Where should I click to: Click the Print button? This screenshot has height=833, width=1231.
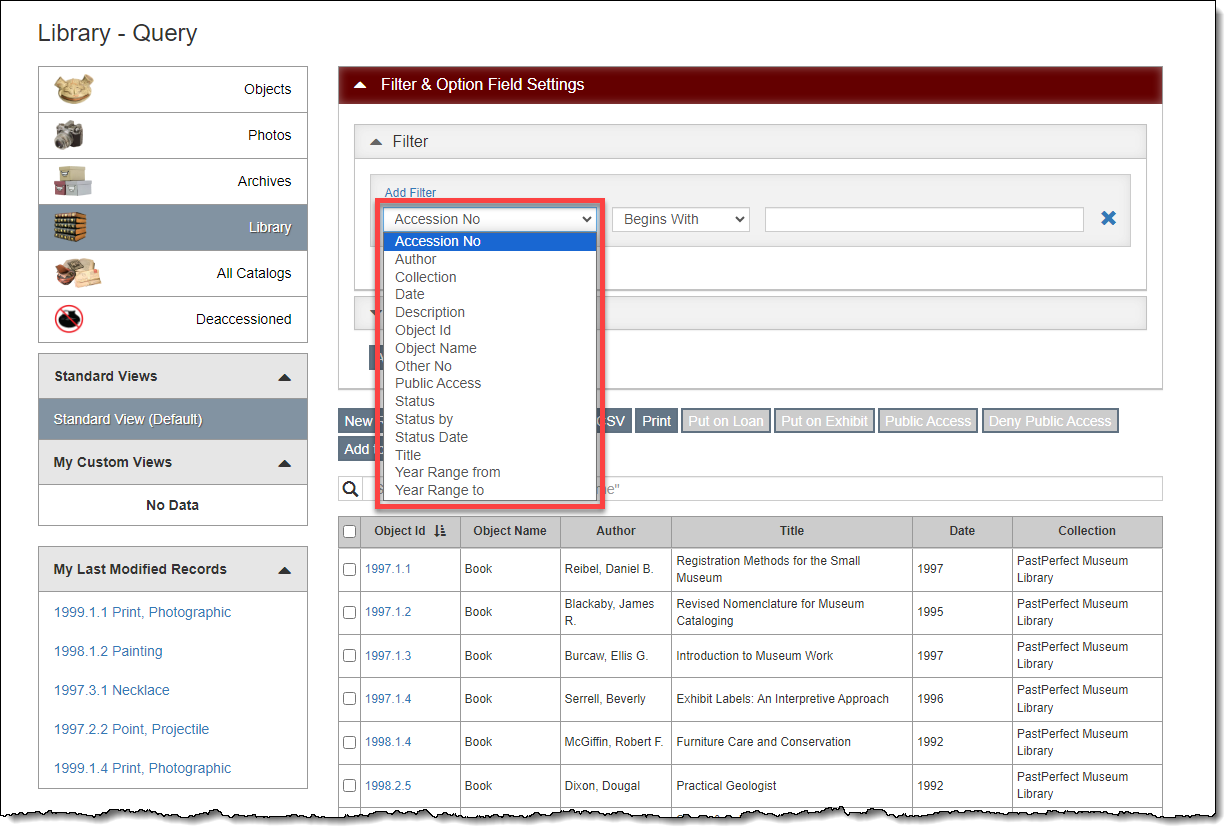656,421
